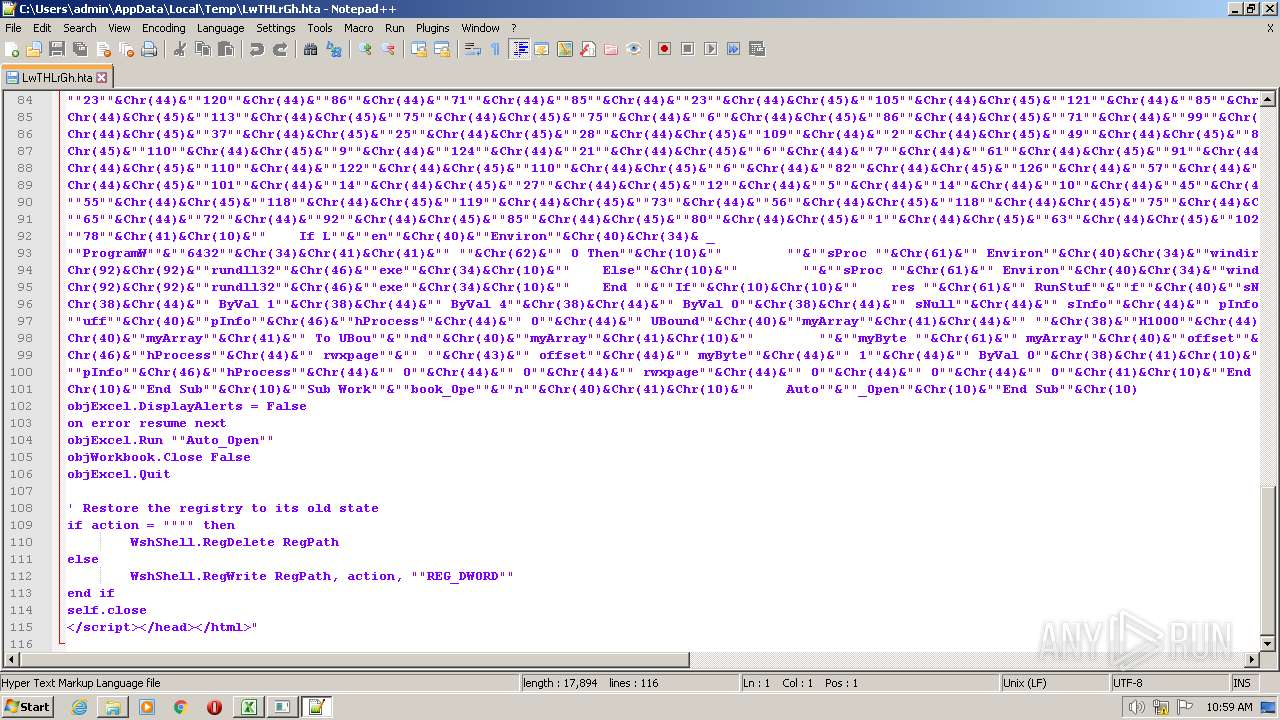Click the line objExcel.Quit
Viewport: 1280px width, 720px height.
119,474
